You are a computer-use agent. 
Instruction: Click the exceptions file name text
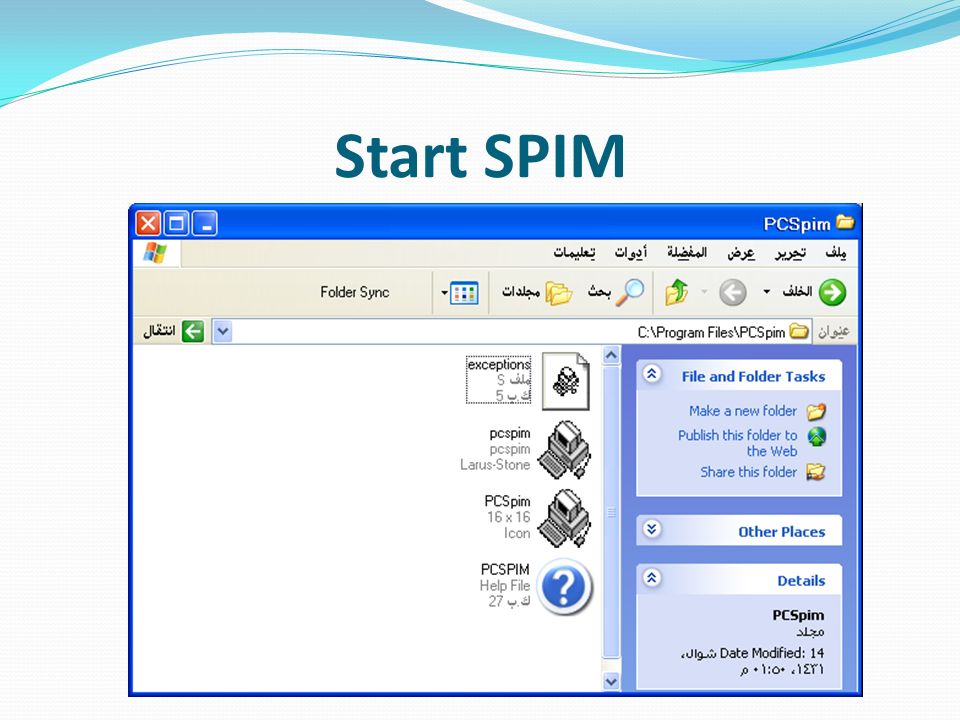498,364
